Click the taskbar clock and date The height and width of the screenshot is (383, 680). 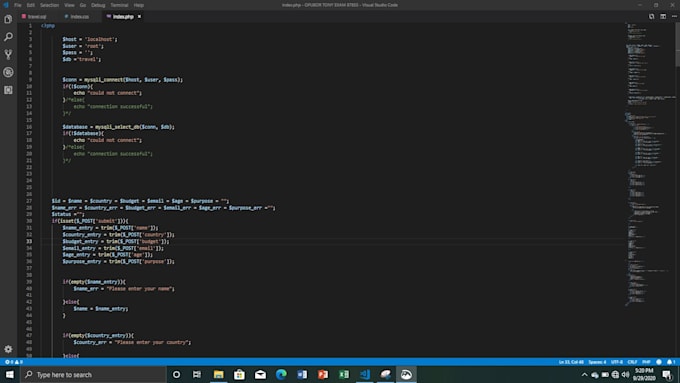[644, 375]
